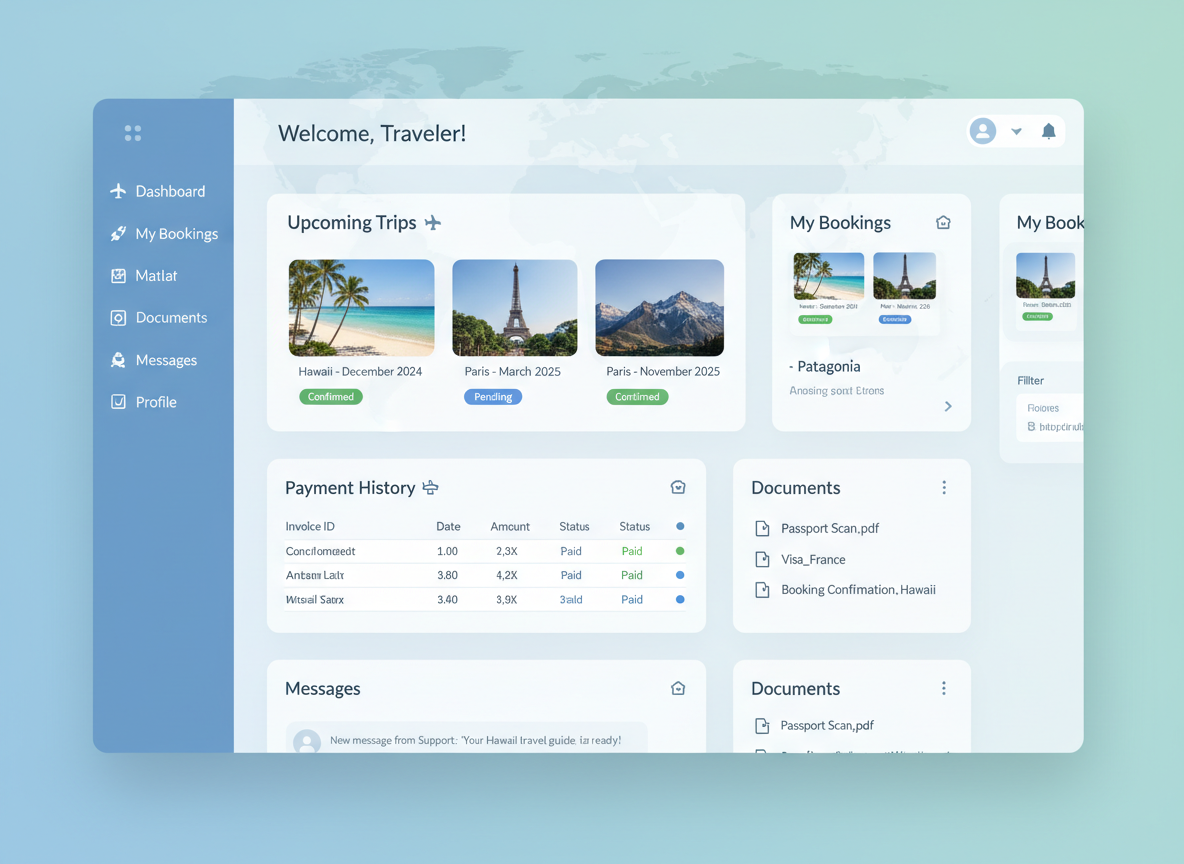
Task: Select the Documents sidebar icon
Action: pos(118,317)
